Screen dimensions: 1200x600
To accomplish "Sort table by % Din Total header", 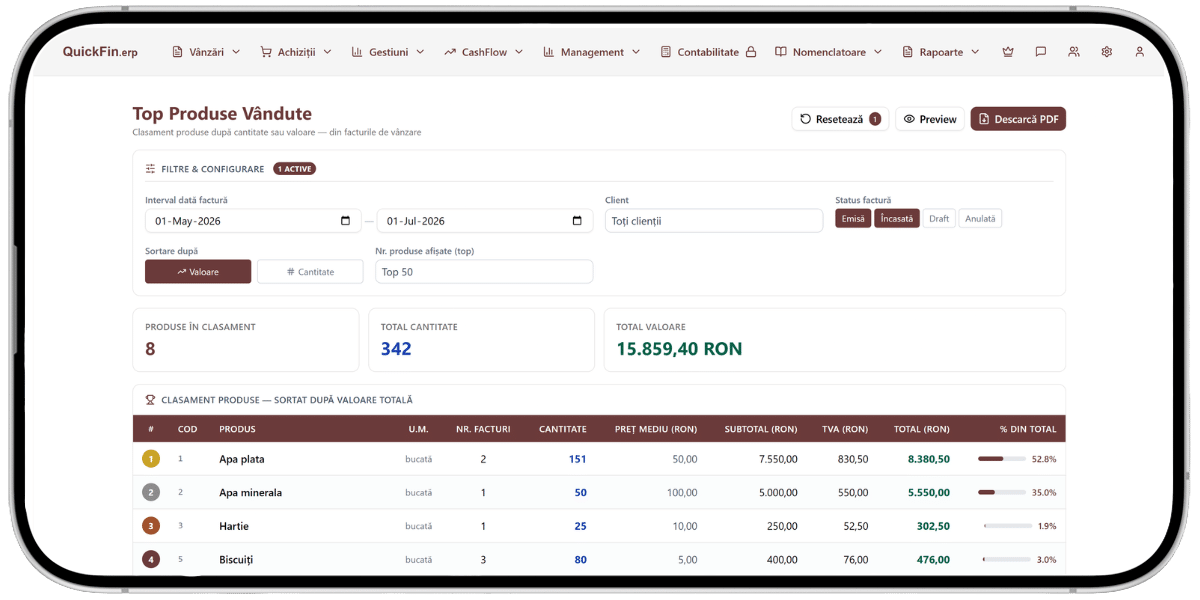I will tap(1028, 429).
